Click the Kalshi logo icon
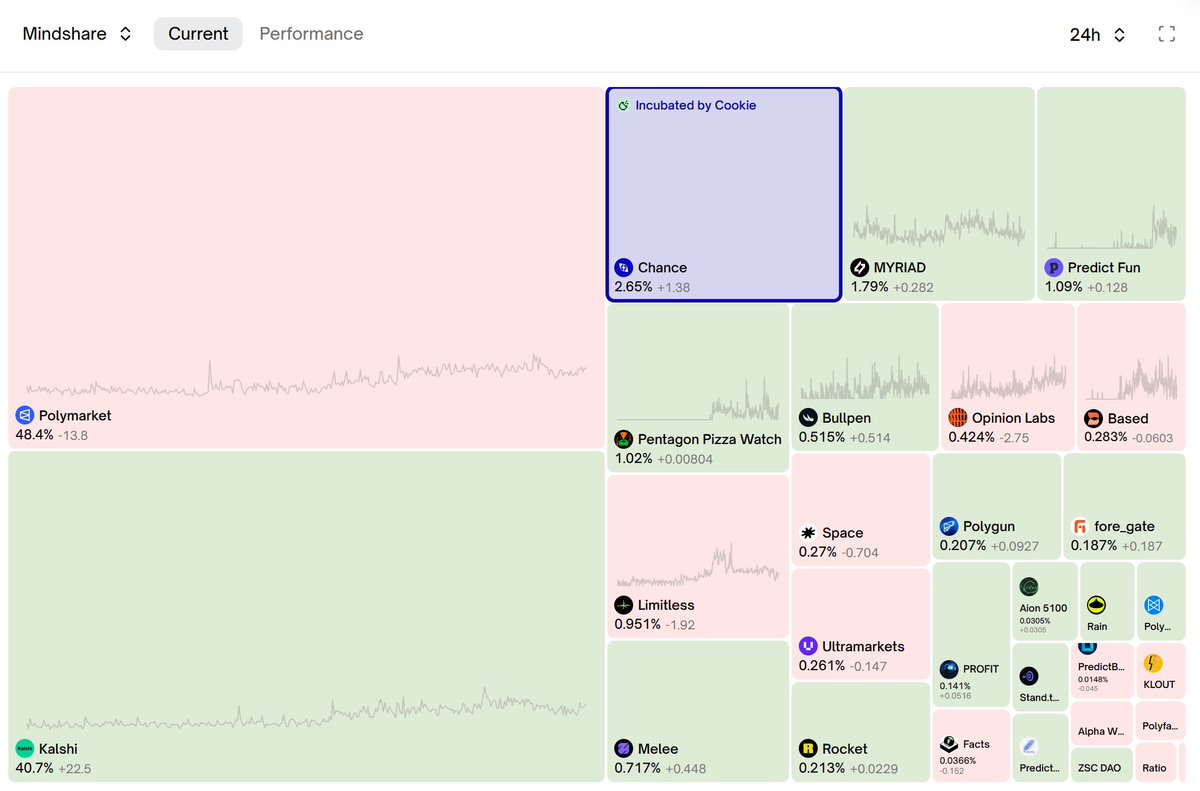1200x791 pixels. 25,748
